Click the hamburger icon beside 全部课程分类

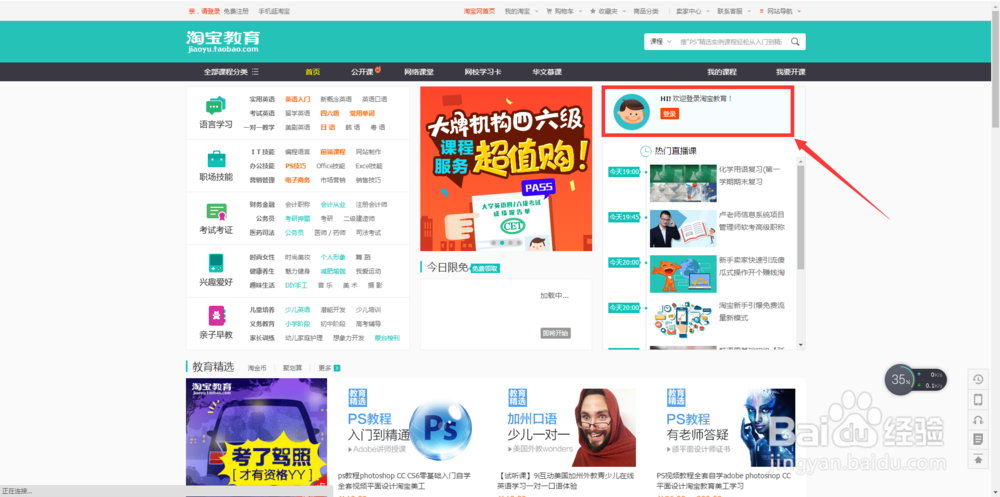255,71
